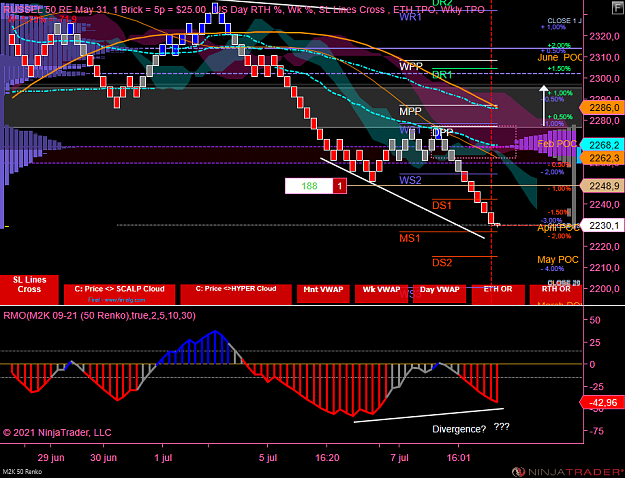
Task: Select the 2248,9 tan price marker
Action: click(x=602, y=185)
